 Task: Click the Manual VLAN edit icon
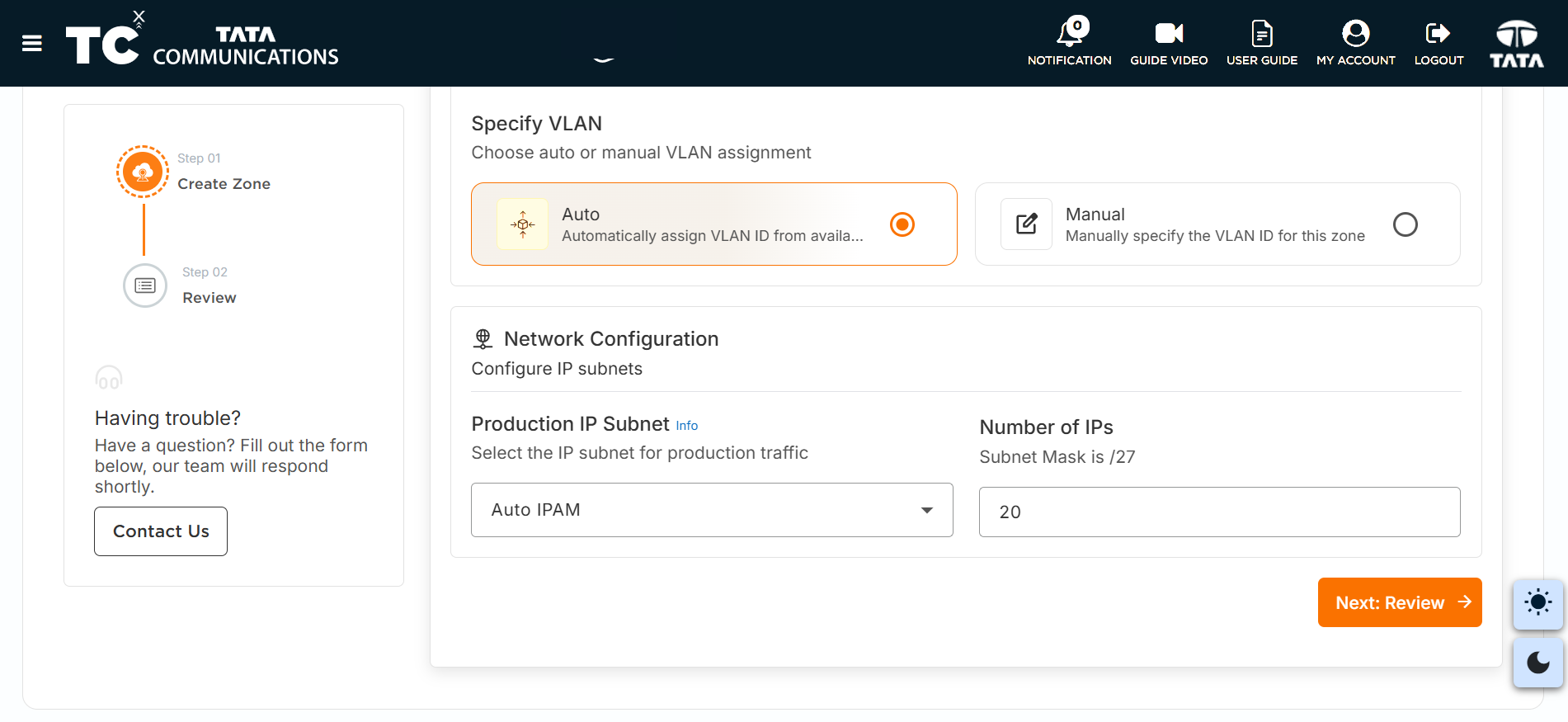[x=1026, y=224]
